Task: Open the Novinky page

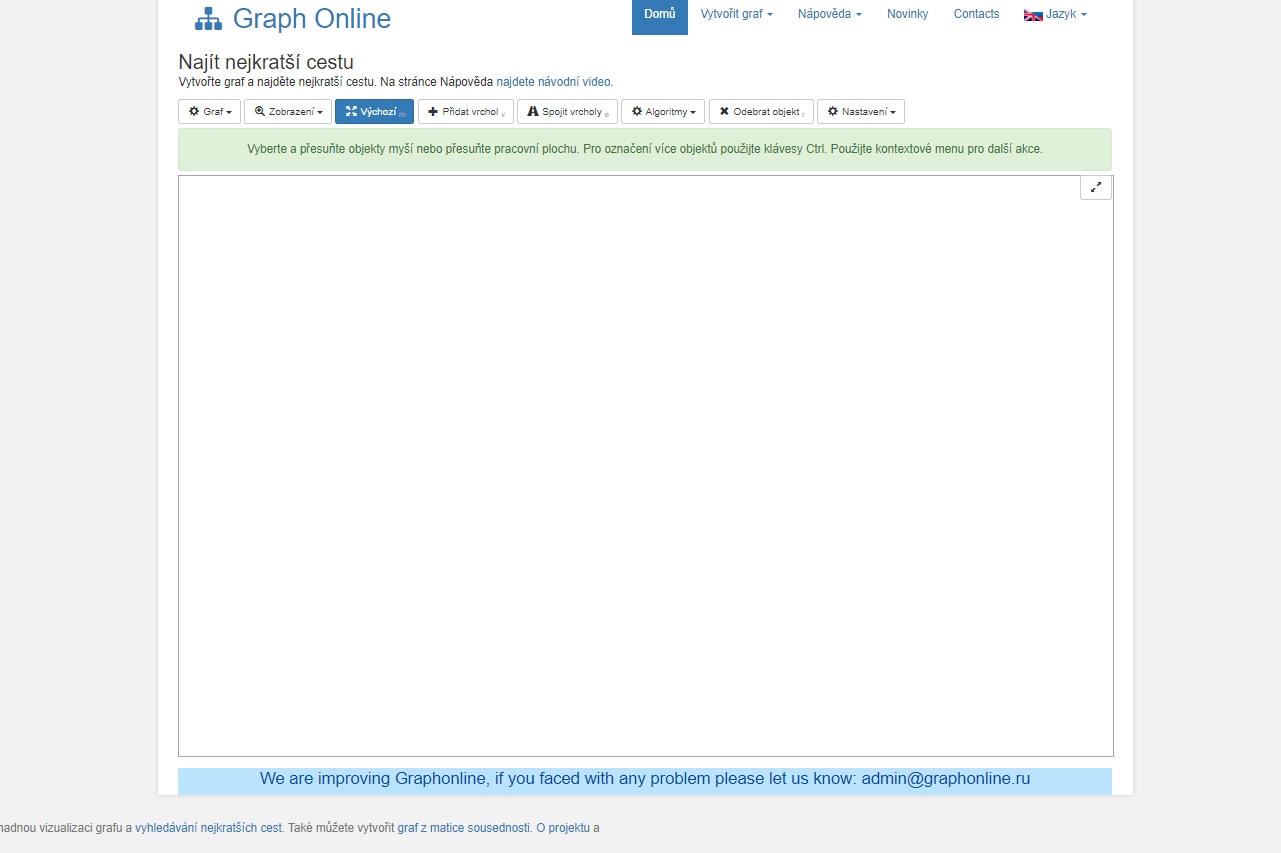Action: (x=907, y=14)
